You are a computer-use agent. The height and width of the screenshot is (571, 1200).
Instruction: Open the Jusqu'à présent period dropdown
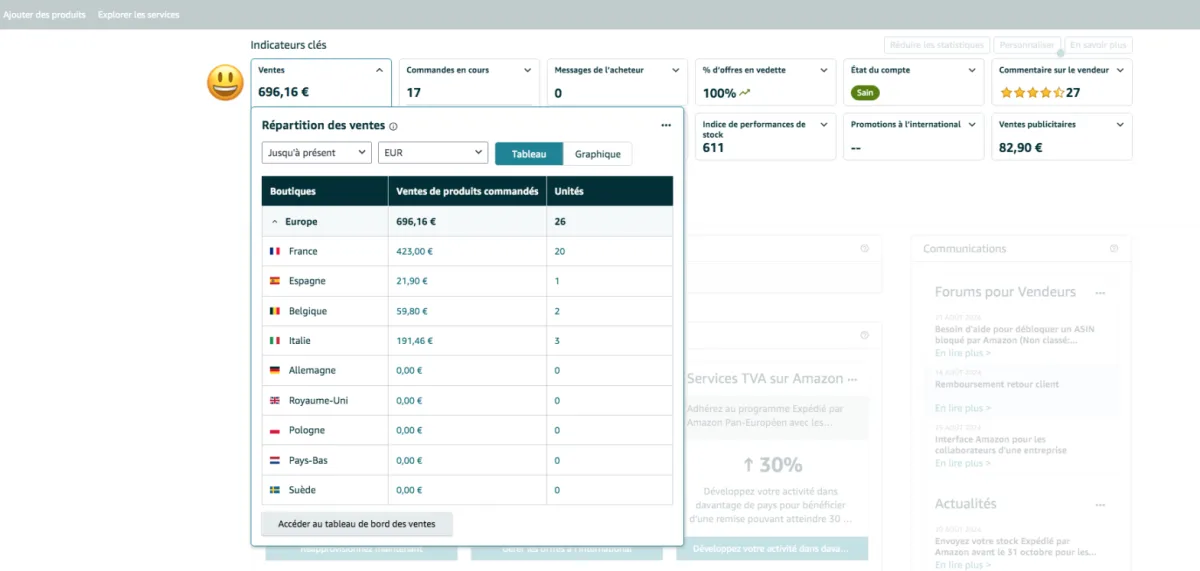coord(316,153)
